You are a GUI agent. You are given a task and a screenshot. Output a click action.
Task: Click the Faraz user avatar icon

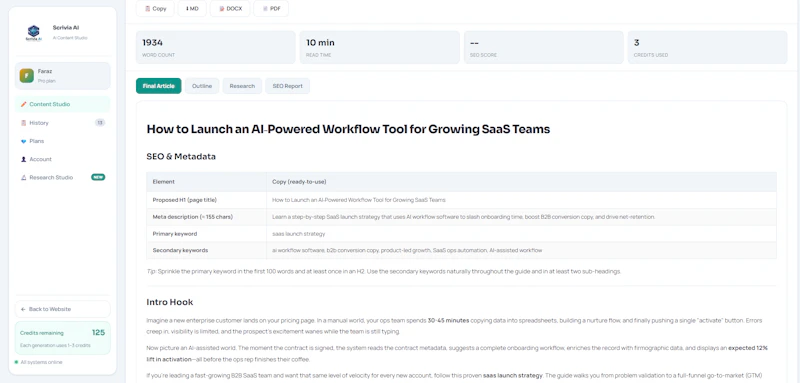[x=27, y=75]
